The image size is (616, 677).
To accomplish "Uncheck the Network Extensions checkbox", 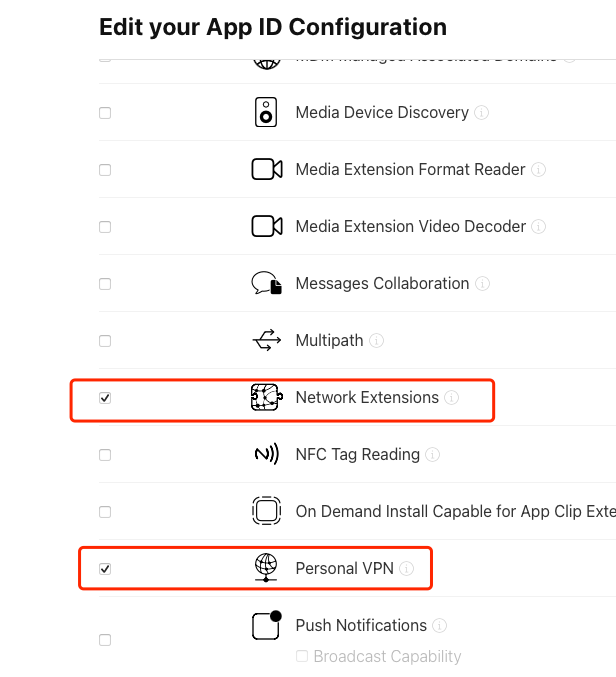I will pyautogui.click(x=105, y=398).
